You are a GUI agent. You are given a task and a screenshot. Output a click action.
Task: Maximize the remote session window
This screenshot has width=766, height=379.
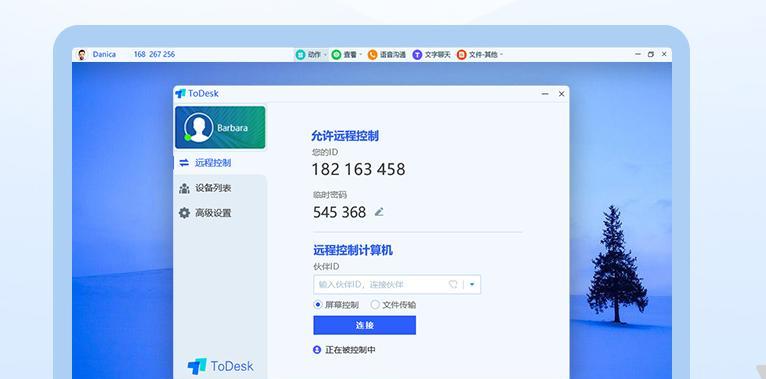pos(651,54)
